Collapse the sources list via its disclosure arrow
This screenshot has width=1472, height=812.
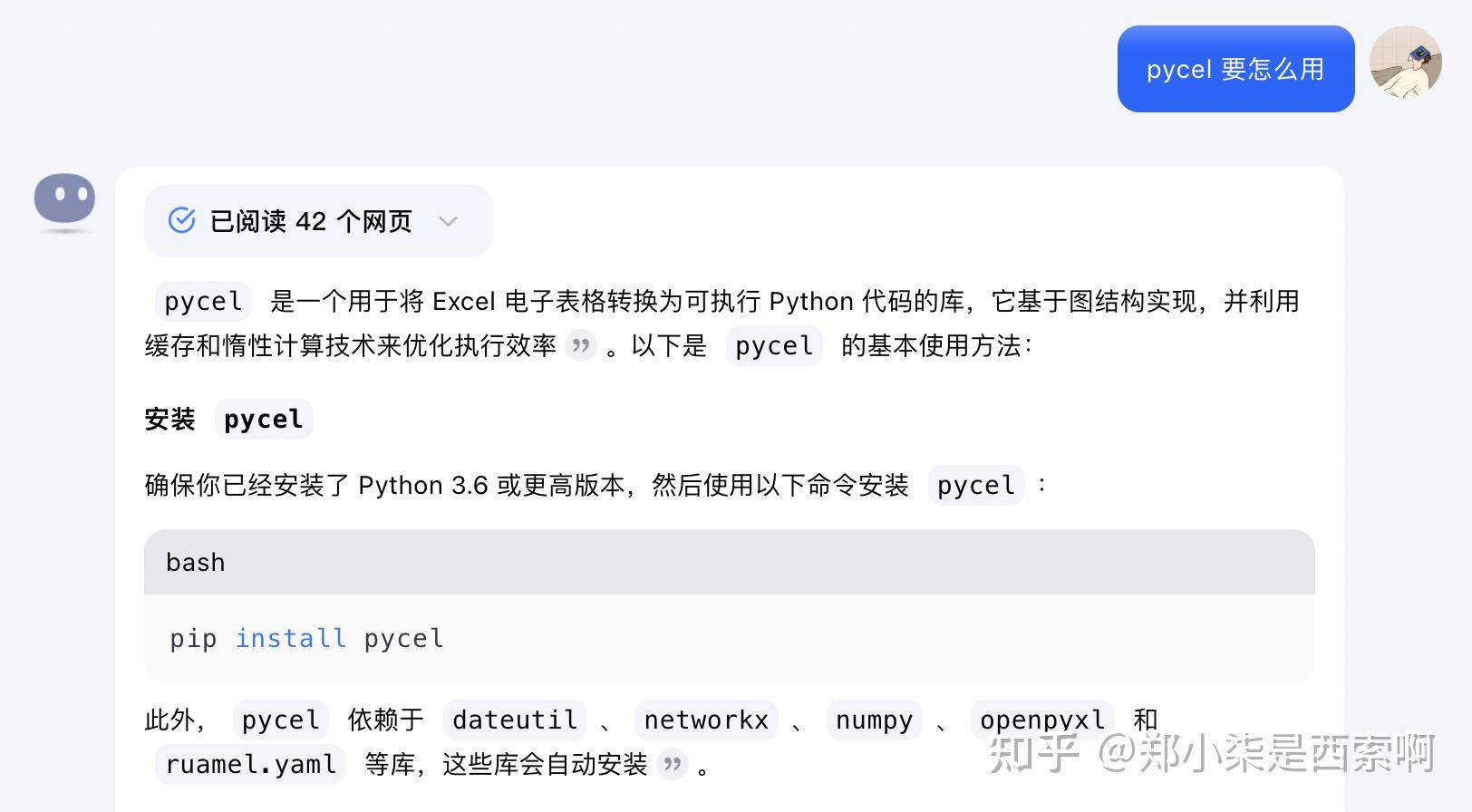point(450,220)
